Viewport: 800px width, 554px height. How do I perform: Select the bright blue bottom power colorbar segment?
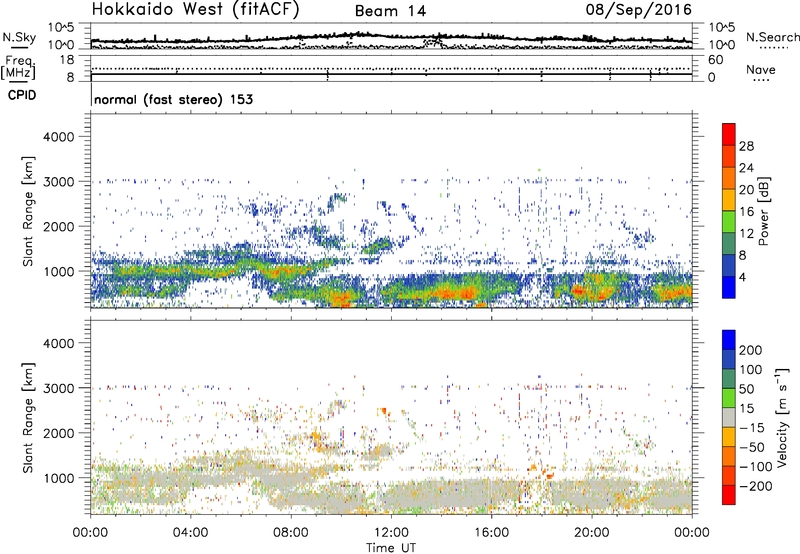[729, 287]
